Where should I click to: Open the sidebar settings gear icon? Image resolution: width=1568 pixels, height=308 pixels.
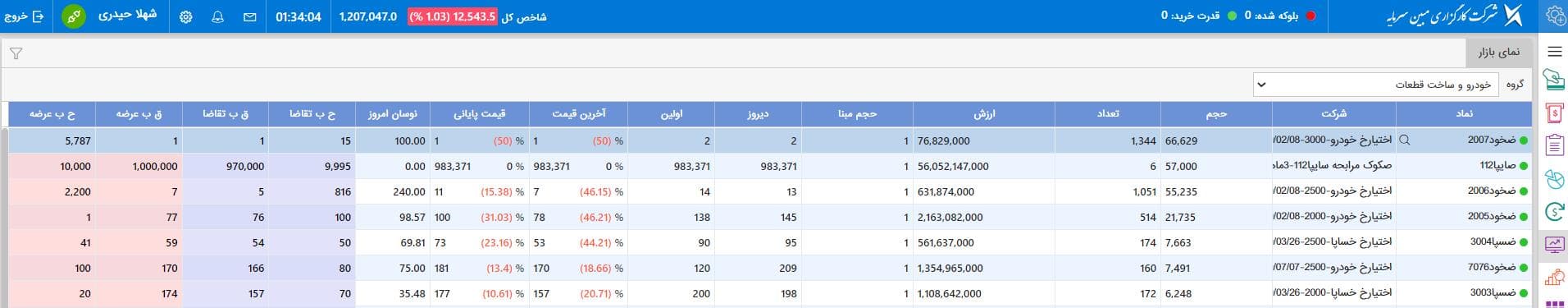pos(1555,16)
